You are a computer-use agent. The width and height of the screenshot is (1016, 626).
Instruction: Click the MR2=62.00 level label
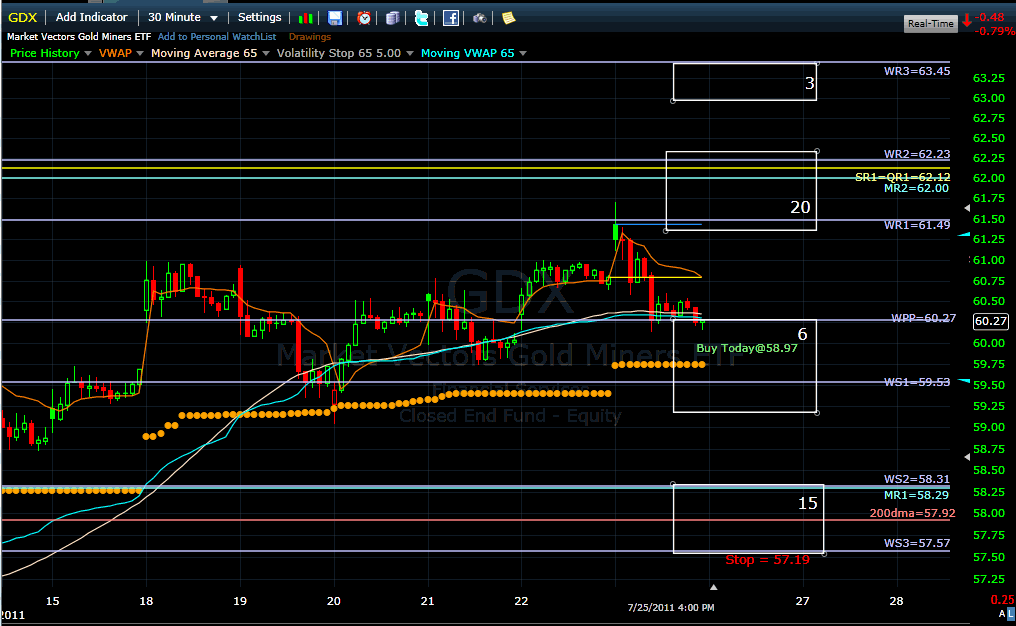point(916,188)
